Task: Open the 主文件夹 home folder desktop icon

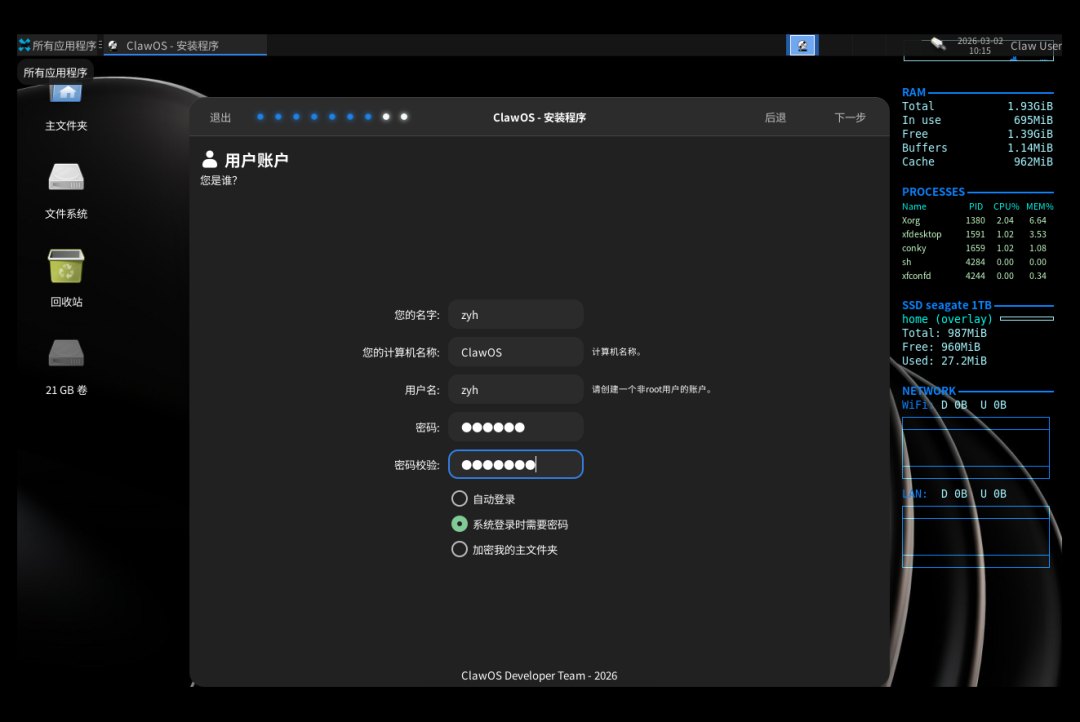Action: pyautogui.click(x=66, y=107)
